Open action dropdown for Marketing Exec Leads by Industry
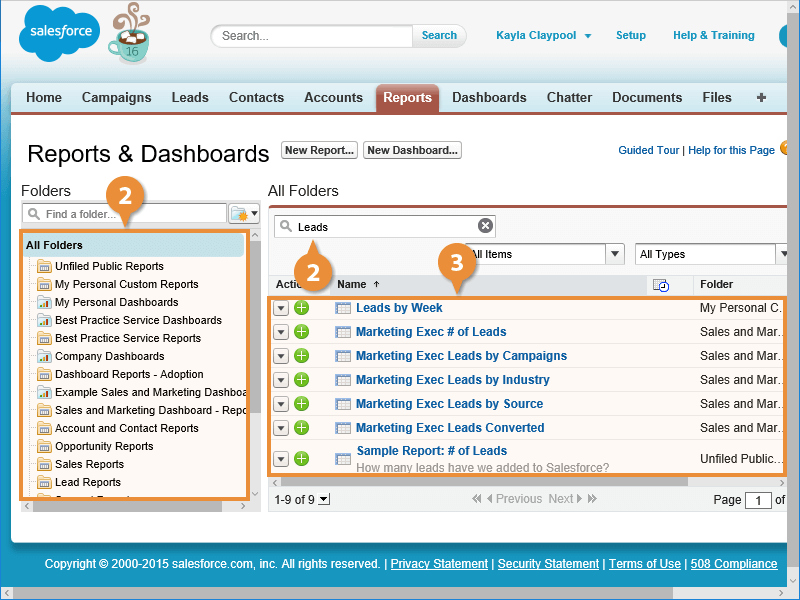800x600 pixels. (x=281, y=380)
